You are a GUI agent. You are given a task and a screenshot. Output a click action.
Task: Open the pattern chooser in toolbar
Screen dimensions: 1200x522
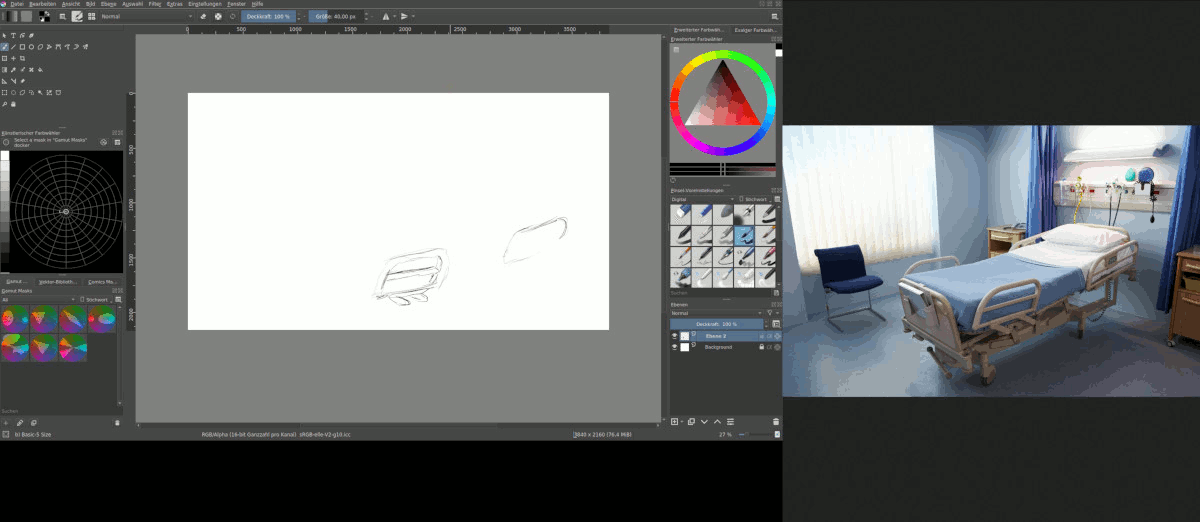point(26,16)
